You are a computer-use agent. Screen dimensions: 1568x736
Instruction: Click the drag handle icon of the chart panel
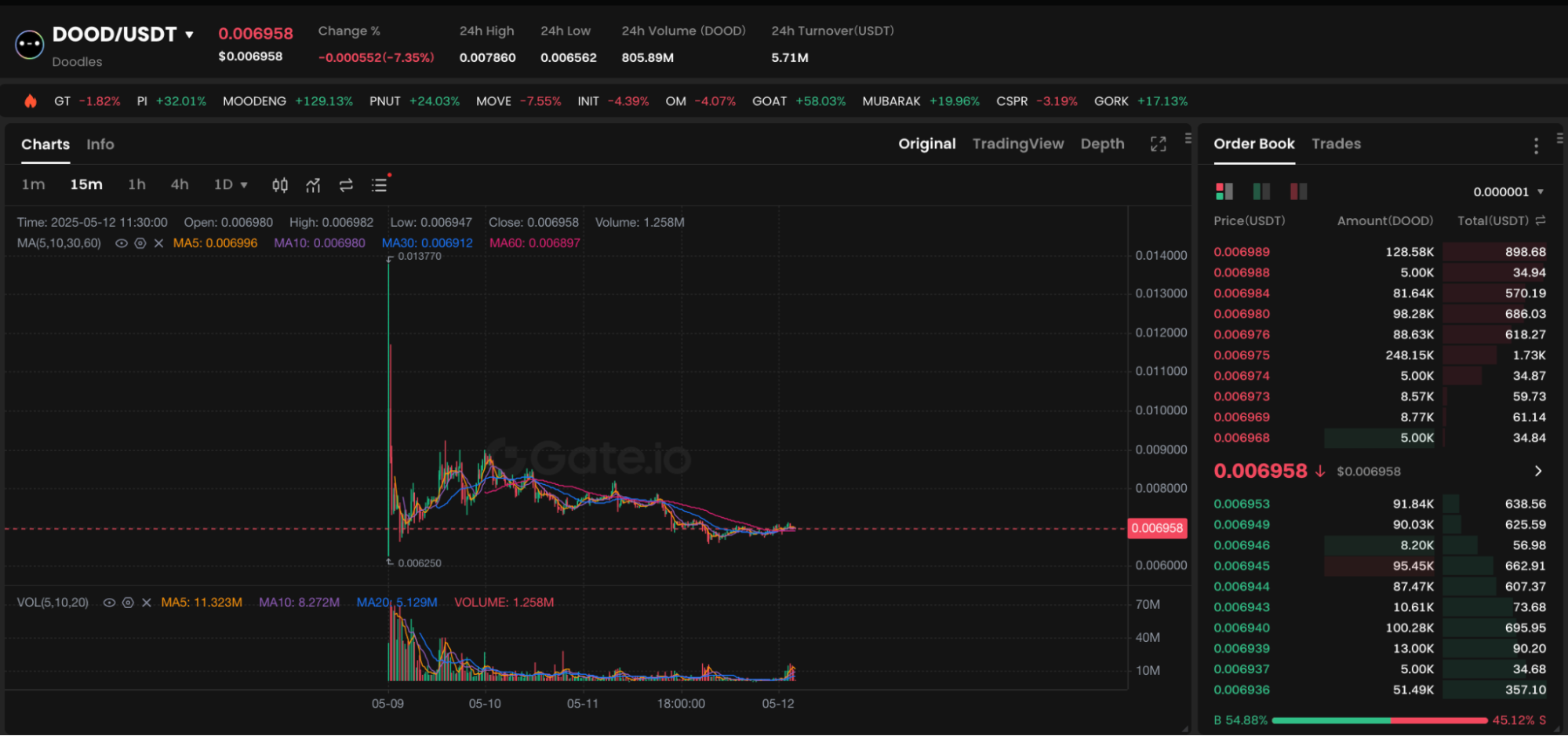[1188, 139]
